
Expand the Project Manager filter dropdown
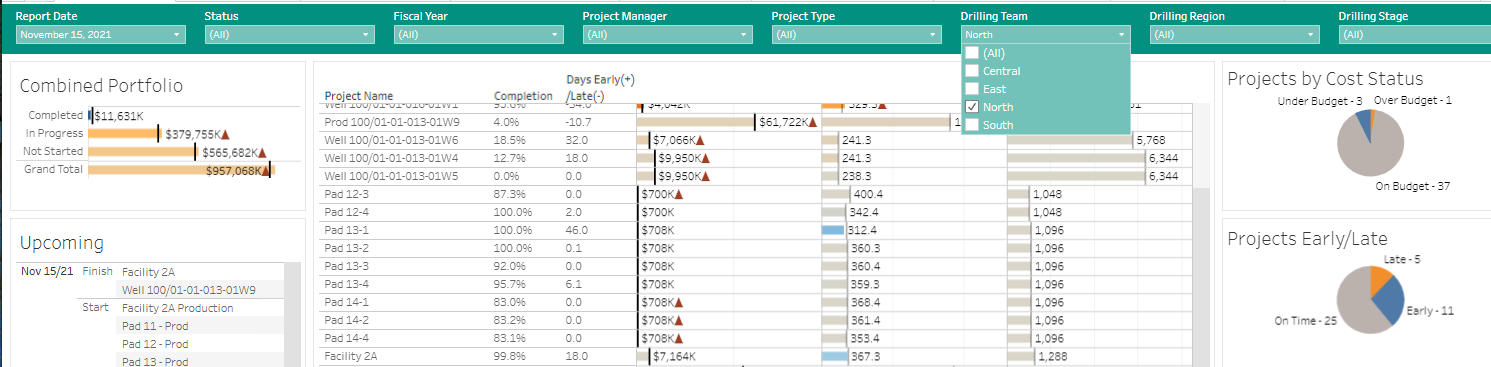668,35
